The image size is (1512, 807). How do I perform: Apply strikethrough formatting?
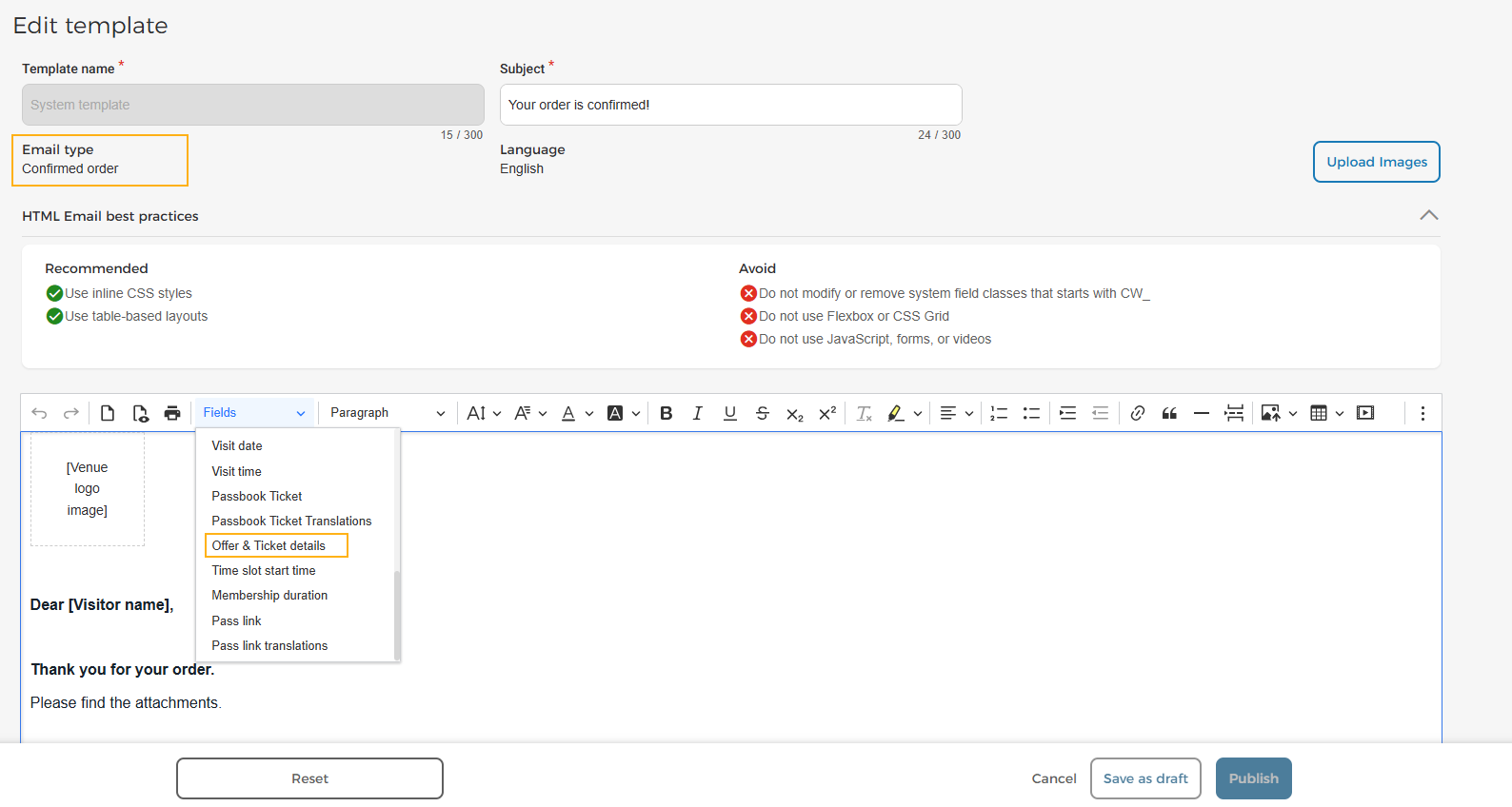(763, 413)
